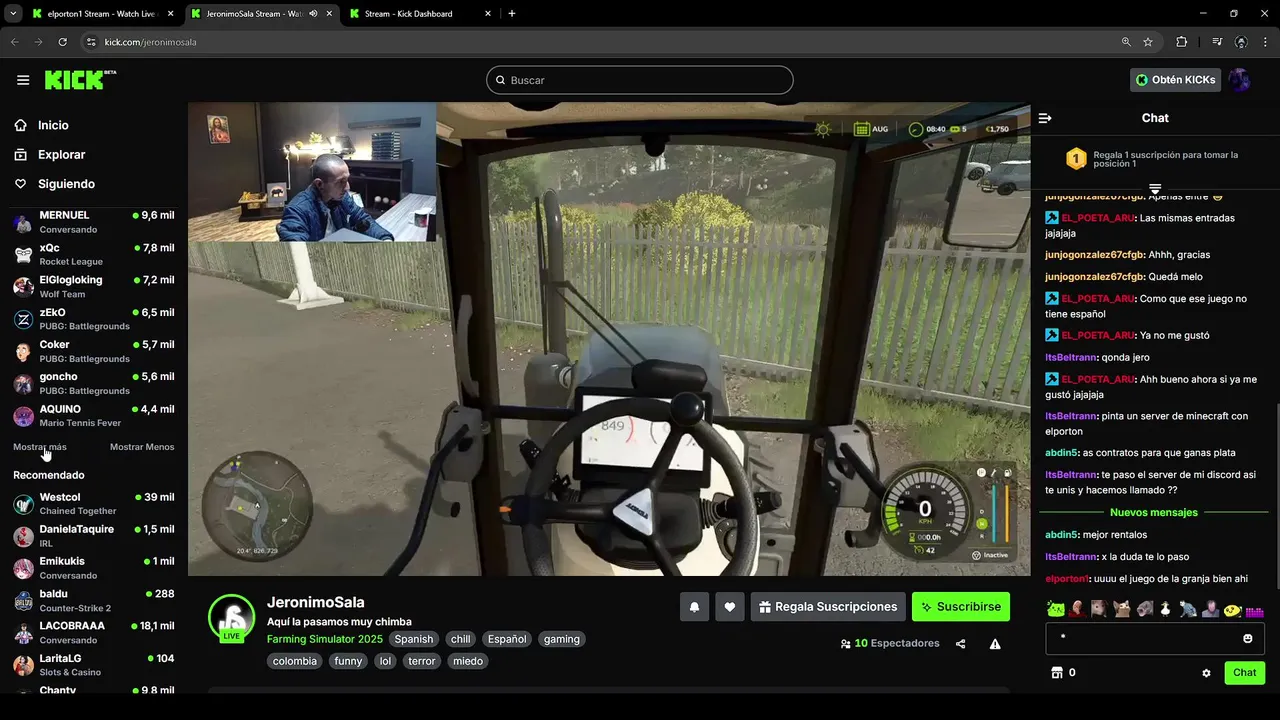Screen dimensions: 1280x720
Task: Pick the white duck emote
Action: [x=1166, y=609]
